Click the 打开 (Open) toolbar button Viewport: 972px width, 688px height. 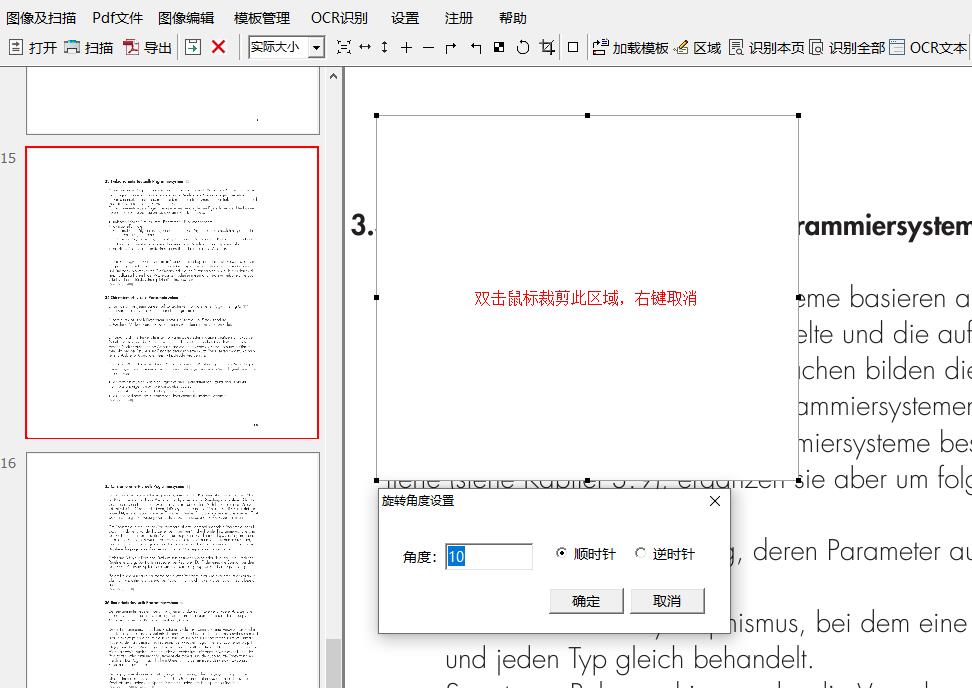pos(33,47)
